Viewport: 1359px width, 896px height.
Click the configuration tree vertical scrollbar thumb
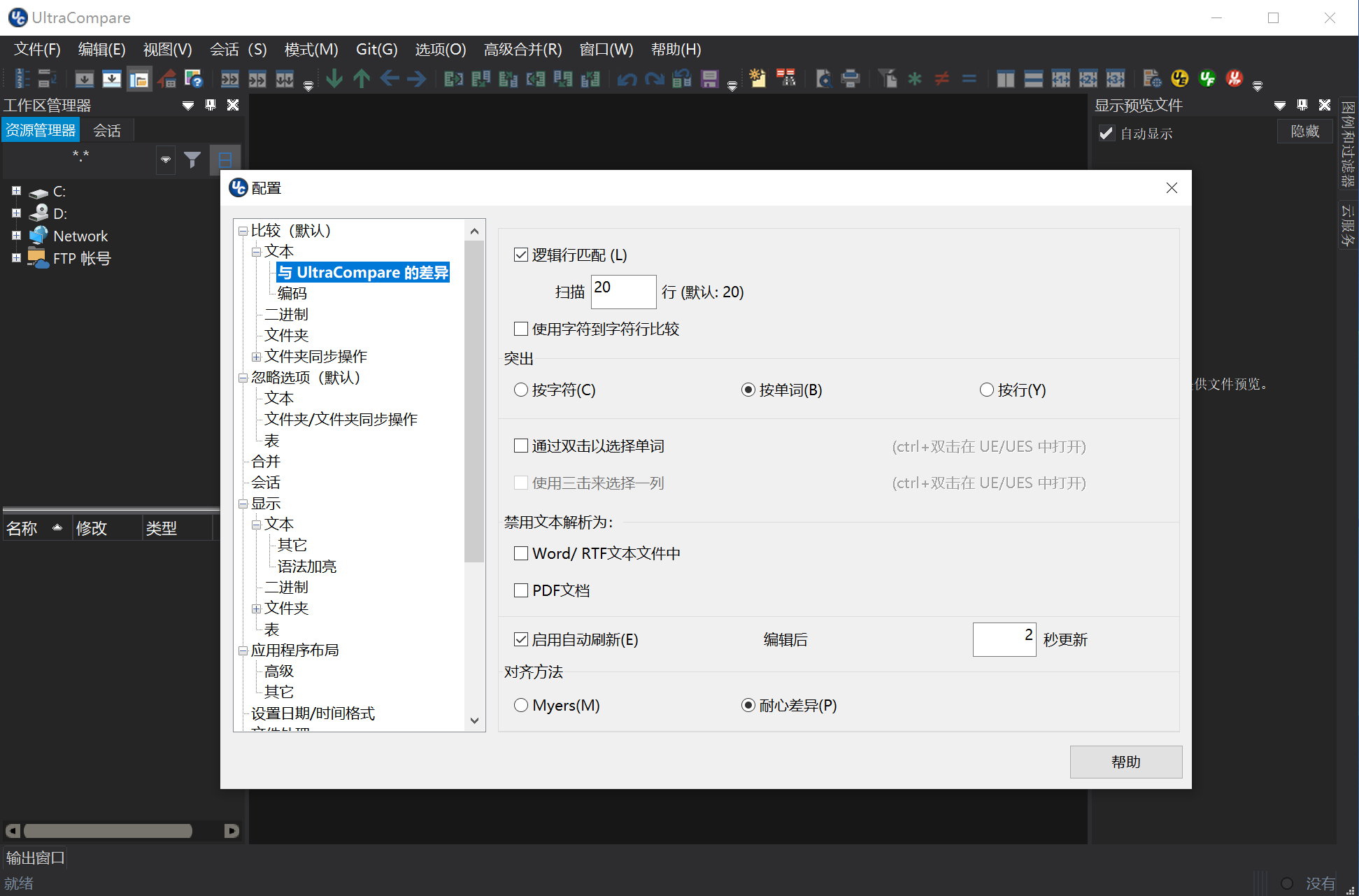[x=474, y=401]
